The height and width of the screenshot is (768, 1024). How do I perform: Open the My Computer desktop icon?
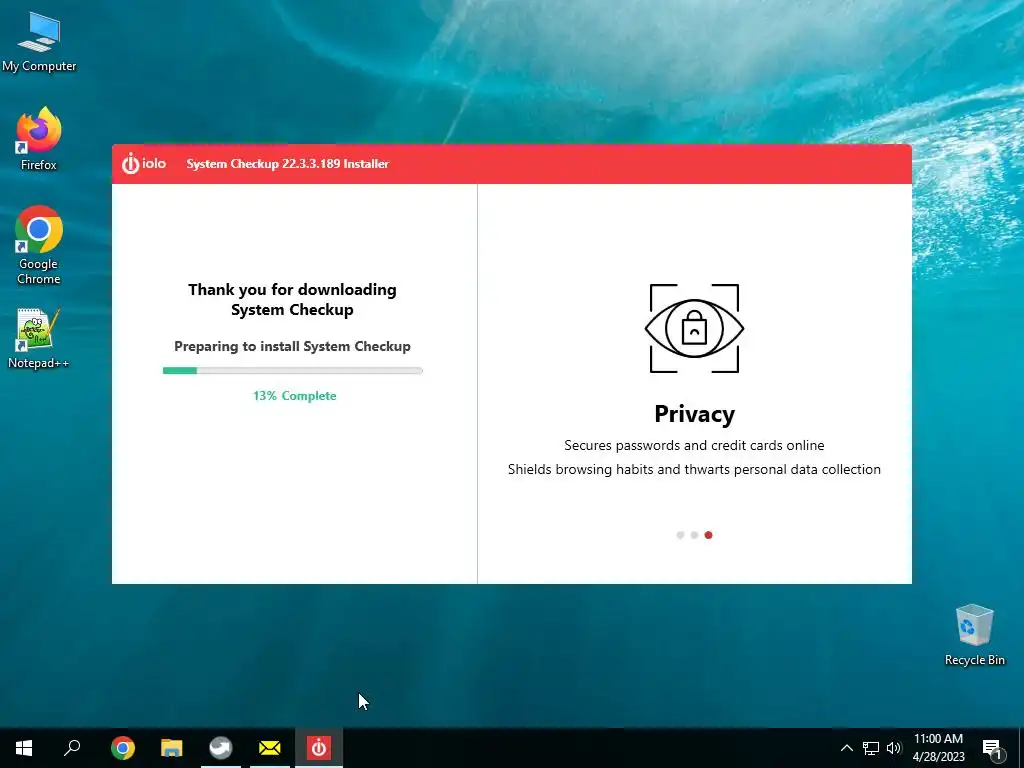39,41
